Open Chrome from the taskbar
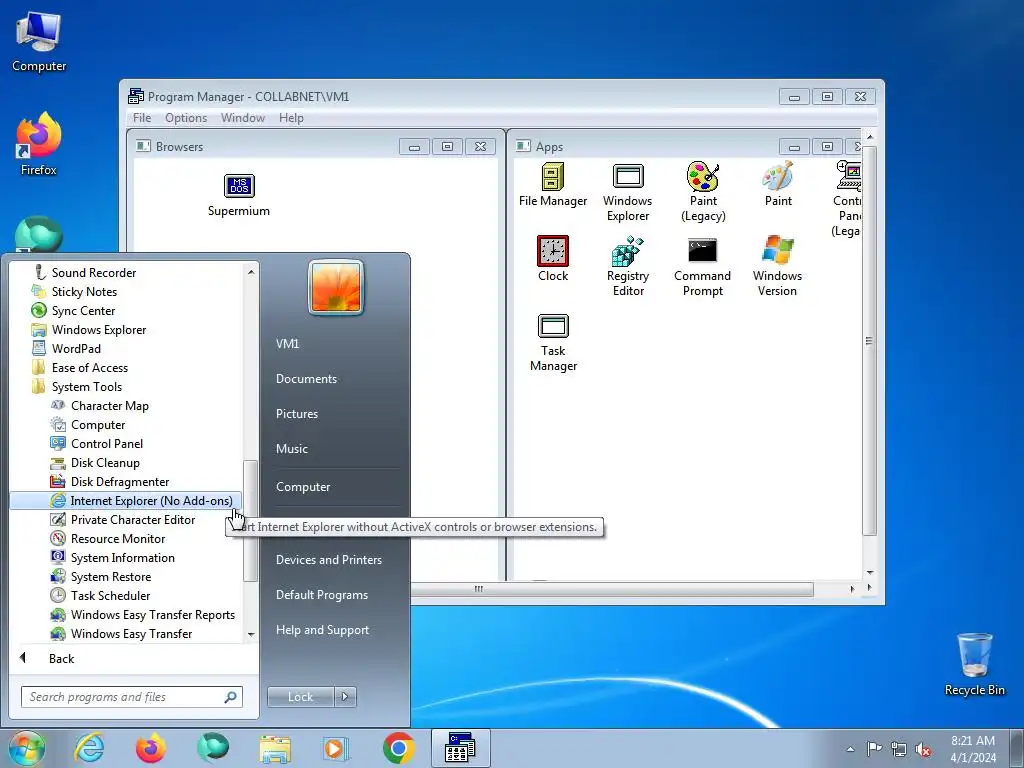 [398, 748]
